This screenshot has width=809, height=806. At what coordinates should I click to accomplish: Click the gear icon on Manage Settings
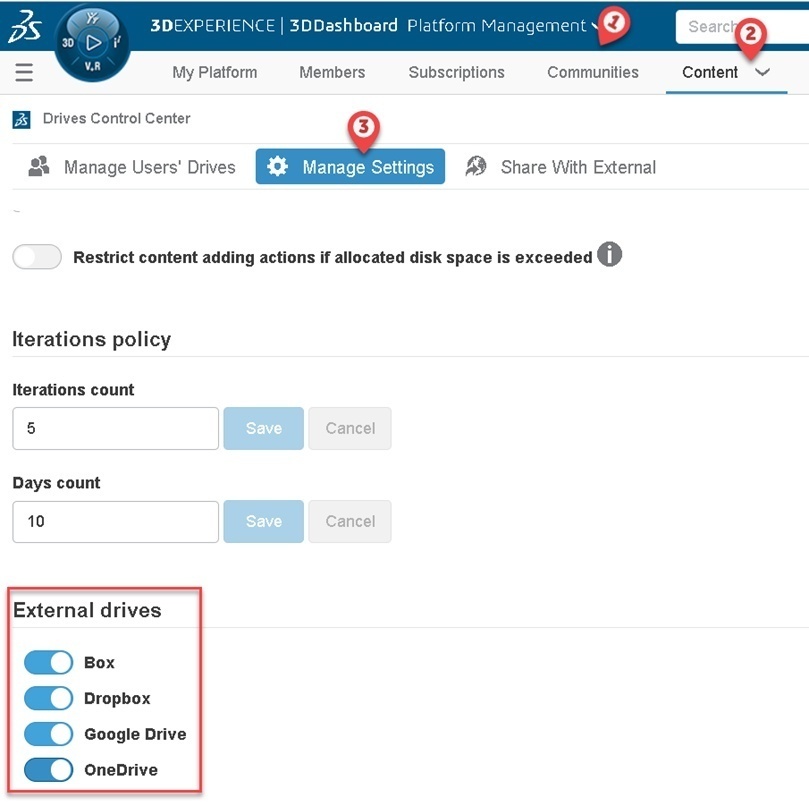tap(278, 166)
